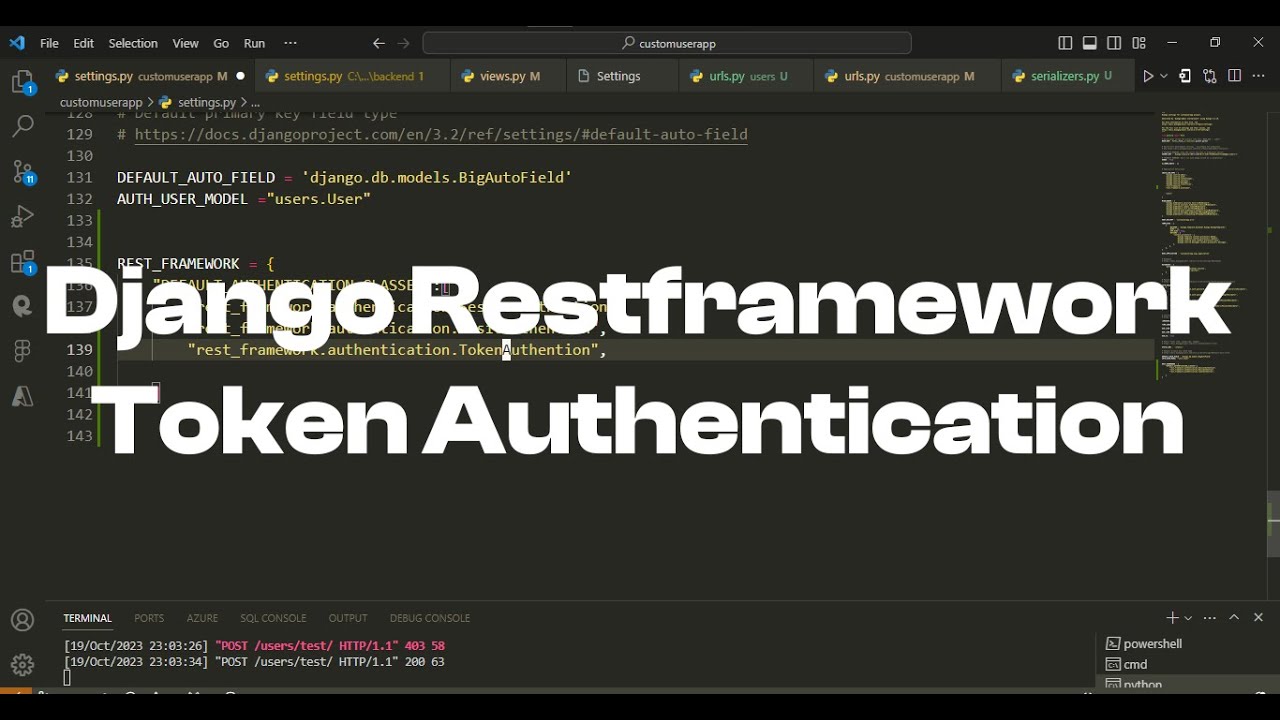Maximize the terminal panel with the up chevron
The image size is (1280, 720).
(1234, 618)
